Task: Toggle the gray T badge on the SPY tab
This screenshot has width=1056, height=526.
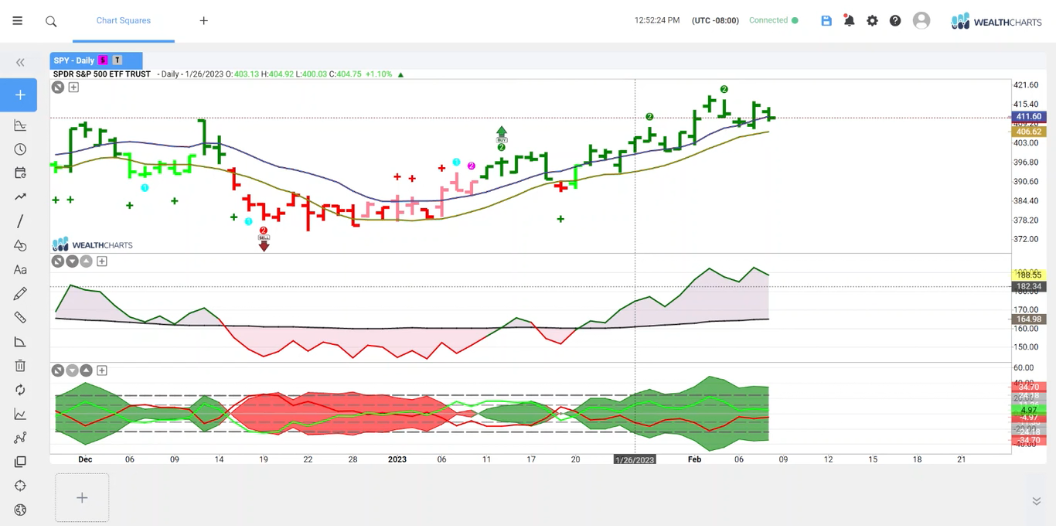Action: pyautogui.click(x=117, y=61)
